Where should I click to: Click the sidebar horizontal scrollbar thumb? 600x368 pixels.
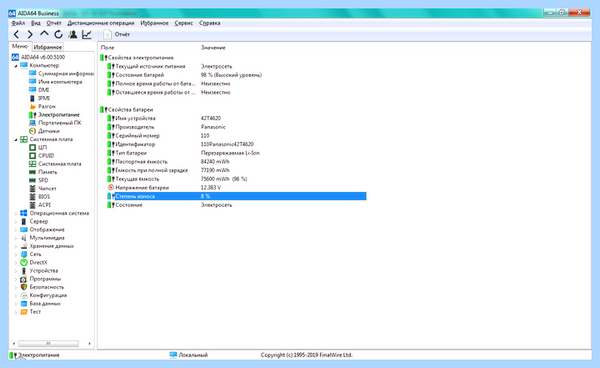(x=48, y=344)
